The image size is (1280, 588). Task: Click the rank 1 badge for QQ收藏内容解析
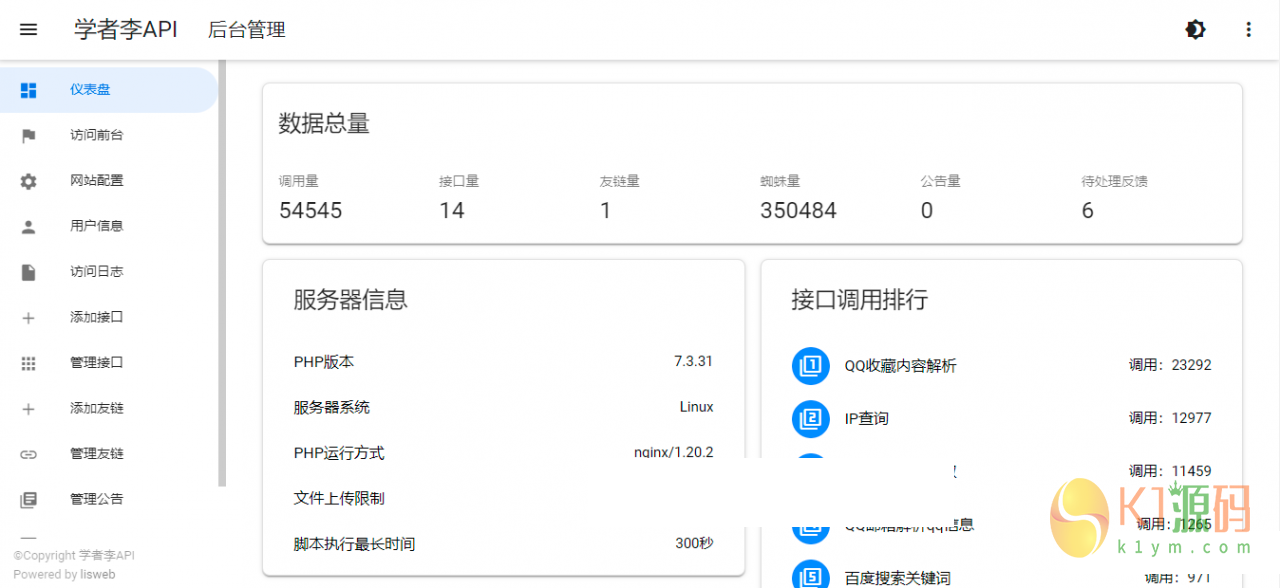811,365
